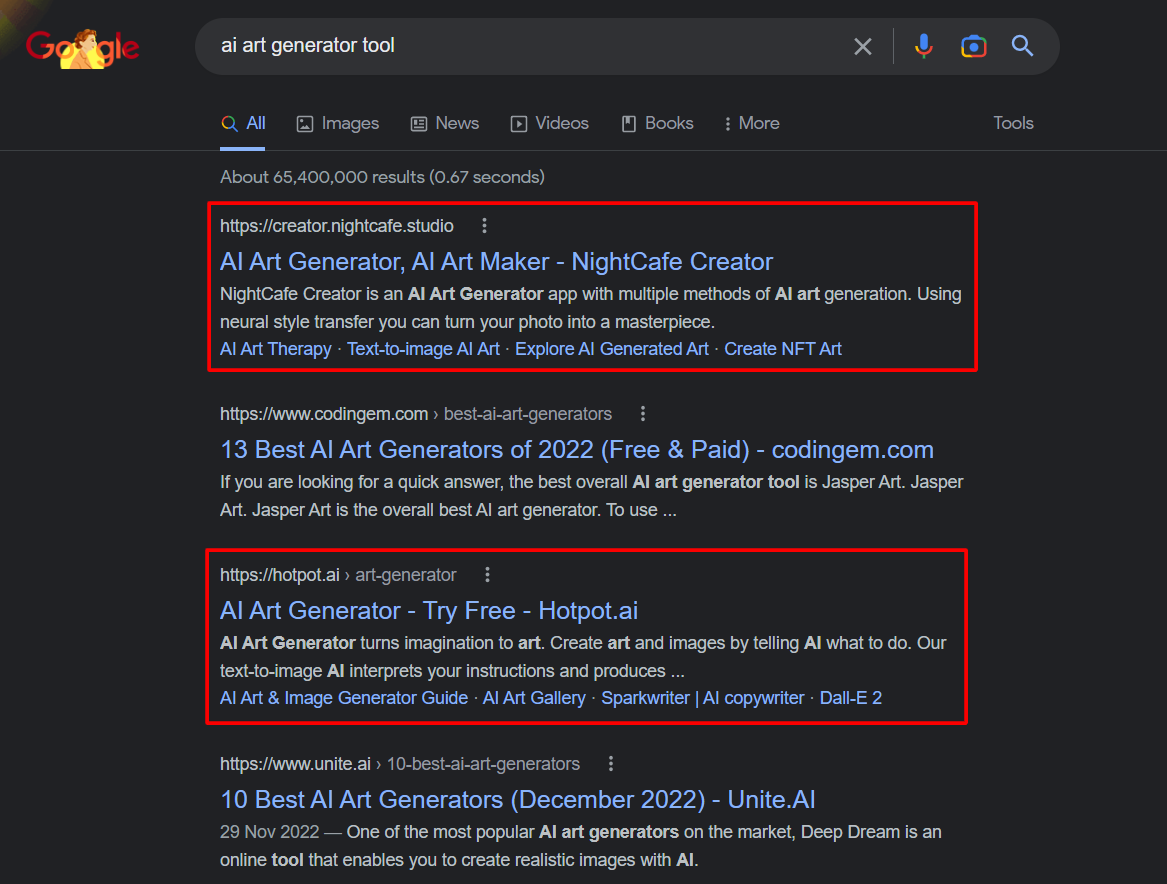Open the Dall-E 2 sitelink
Screen dimensions: 1167x884
pyautogui.click(x=850, y=698)
